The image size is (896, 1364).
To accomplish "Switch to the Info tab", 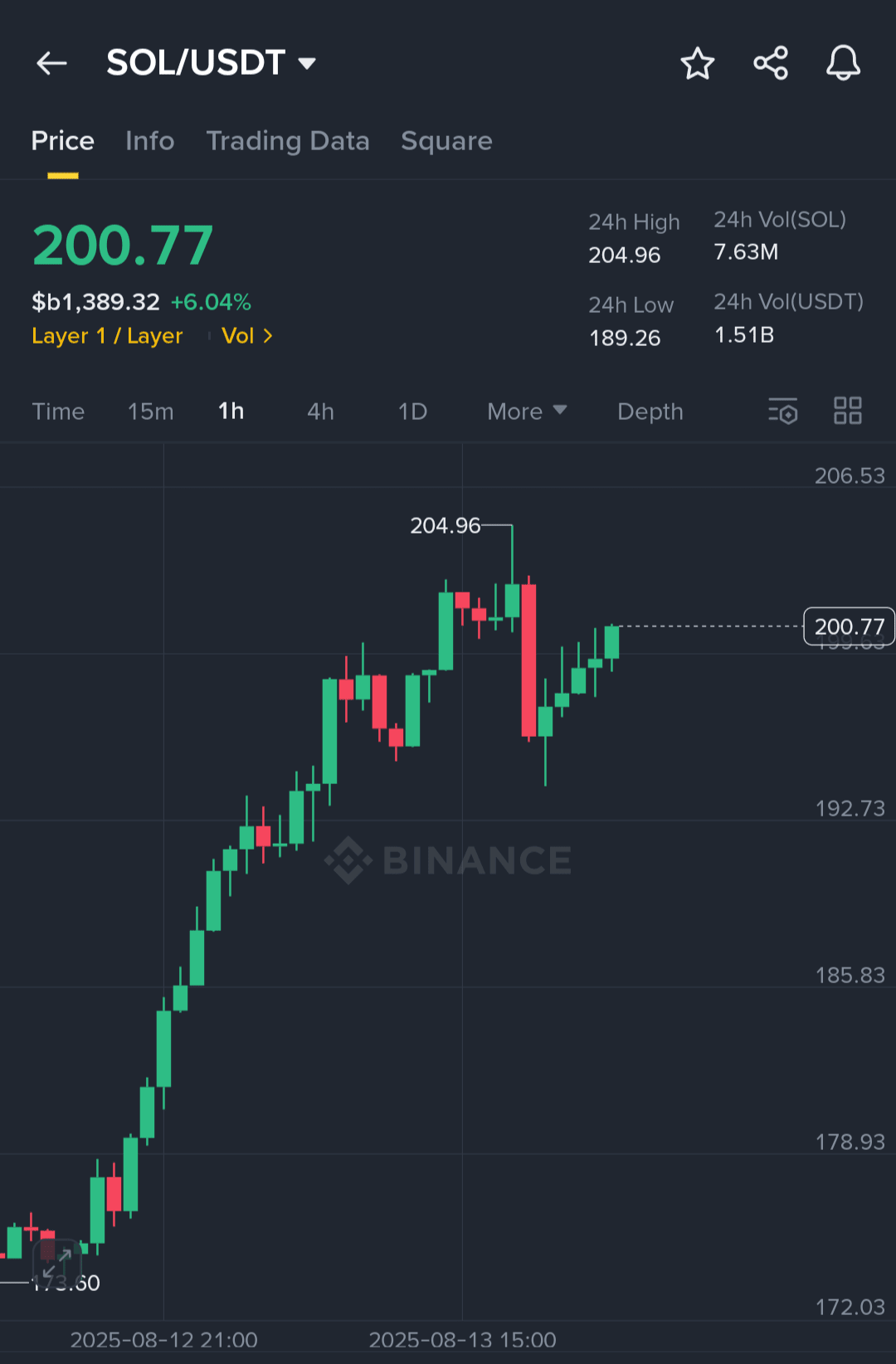I will click(150, 141).
